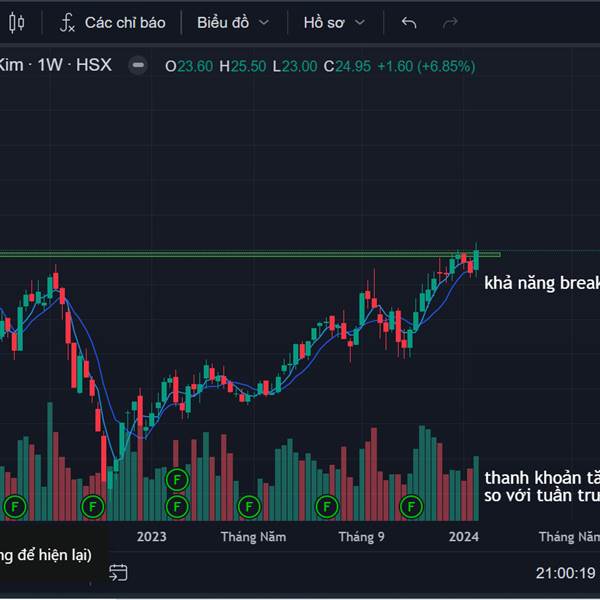The width and height of the screenshot is (600, 600).
Task: Click the 21:00:19 clock display
Action: 566,573
